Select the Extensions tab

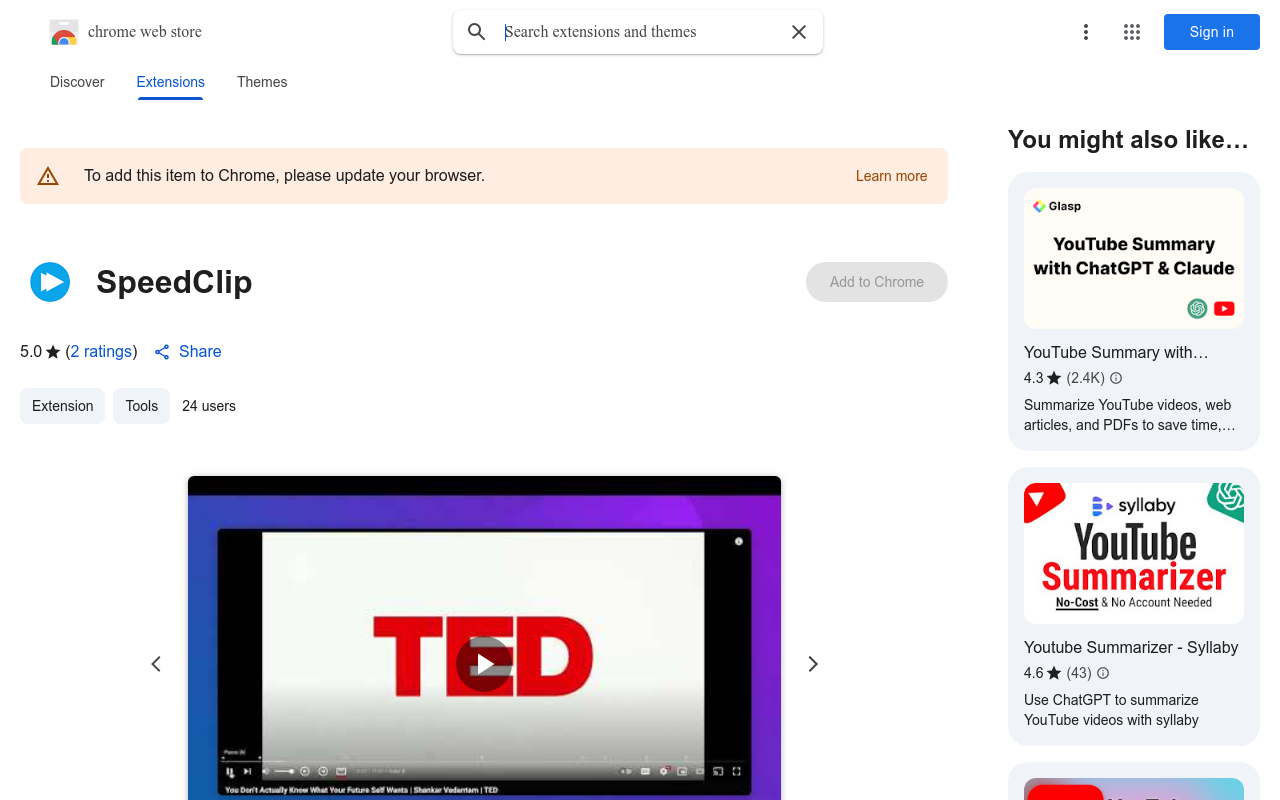pos(171,82)
